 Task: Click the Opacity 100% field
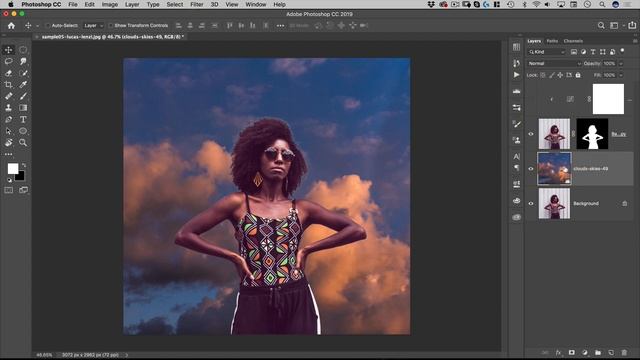609,64
